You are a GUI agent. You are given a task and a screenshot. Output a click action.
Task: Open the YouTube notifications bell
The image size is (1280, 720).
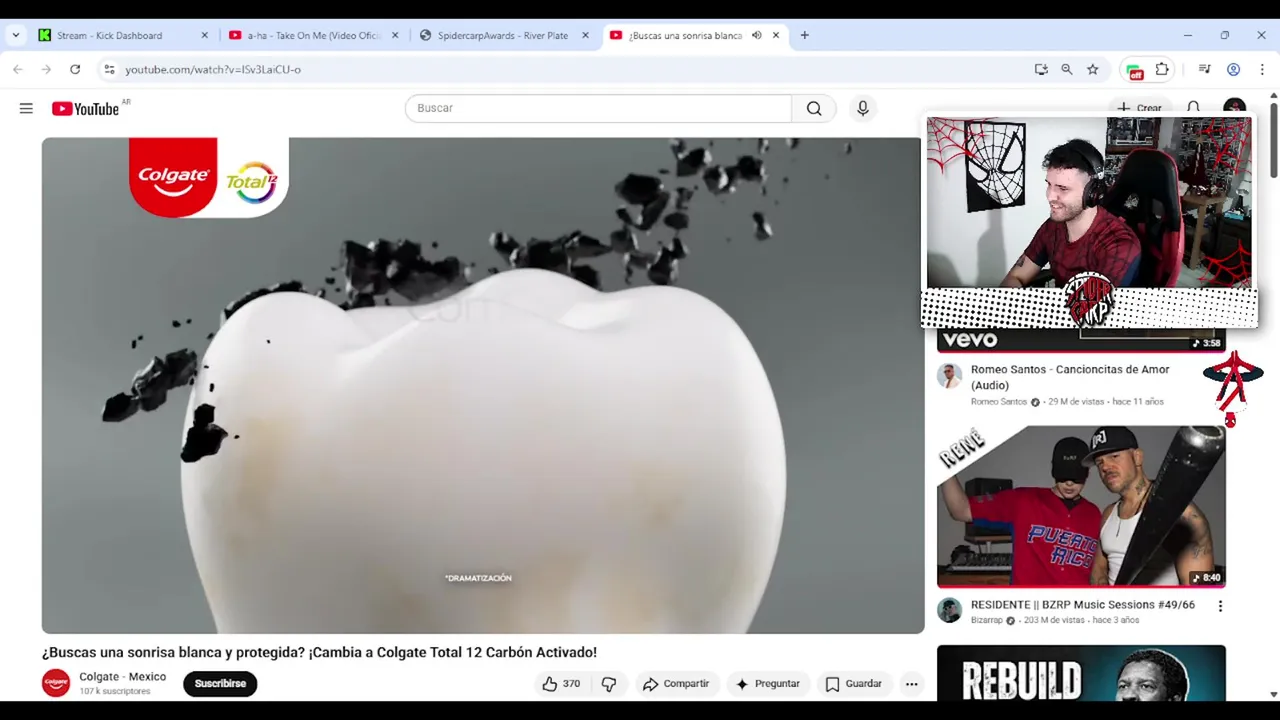[x=1193, y=108]
